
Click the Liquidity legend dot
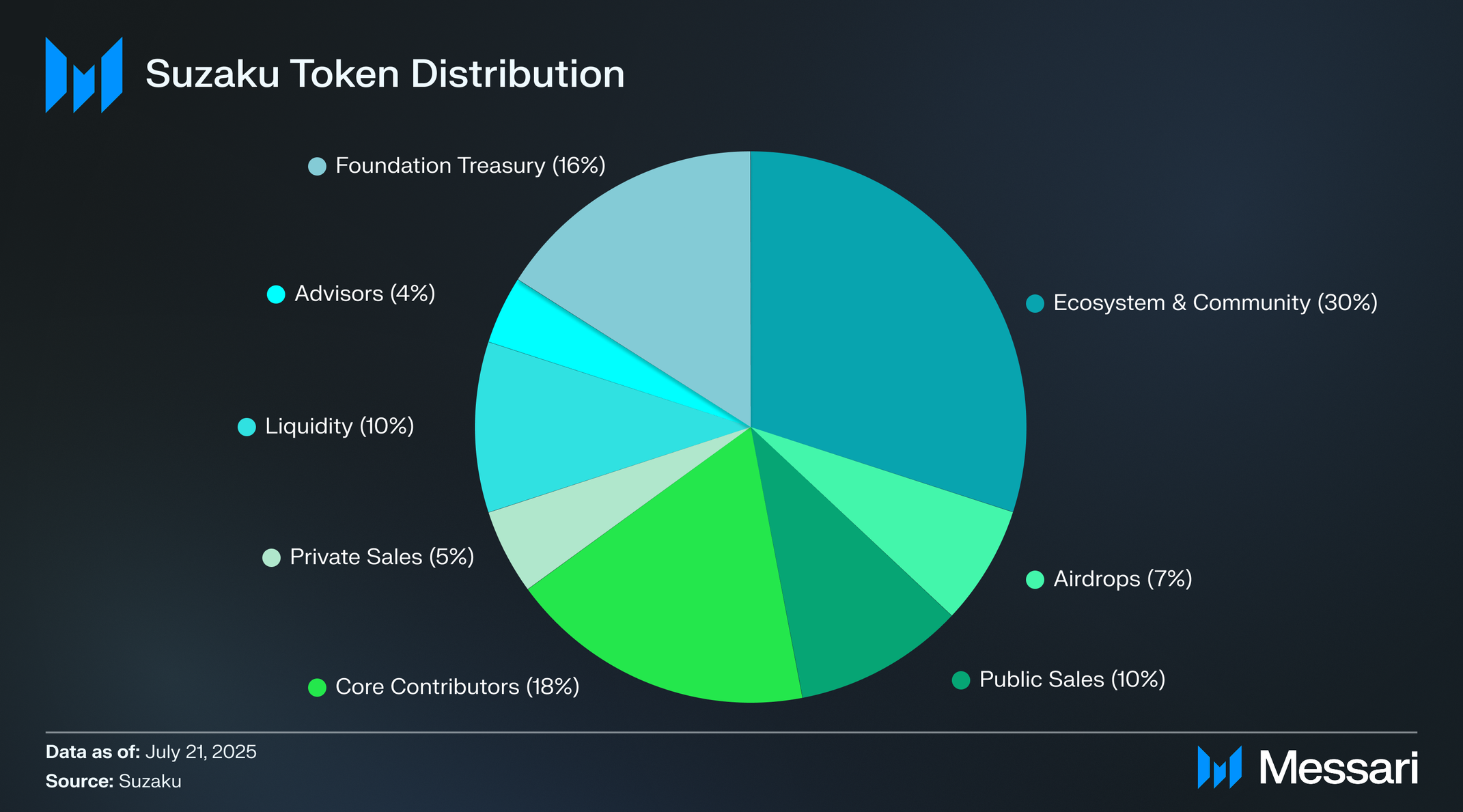pos(247,427)
